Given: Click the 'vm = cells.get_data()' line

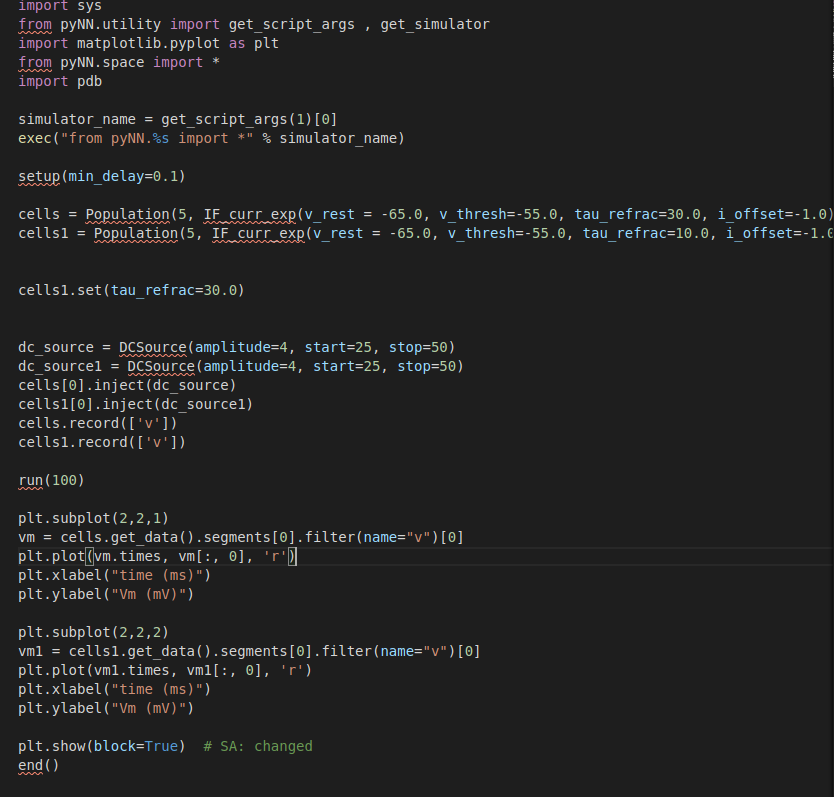Looking at the screenshot, I should 241,537.
